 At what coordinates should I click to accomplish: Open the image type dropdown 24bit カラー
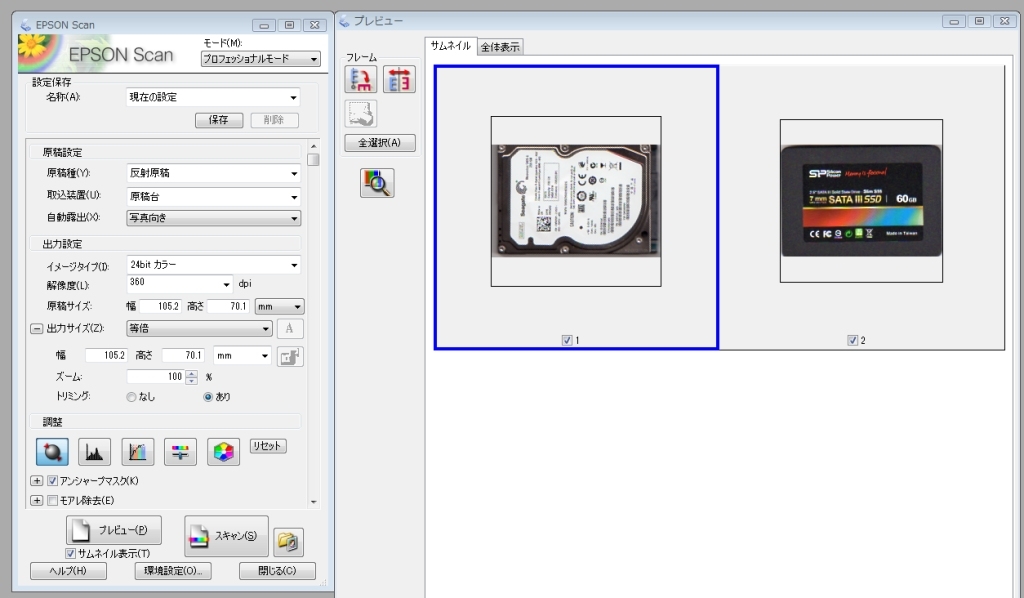(213, 265)
